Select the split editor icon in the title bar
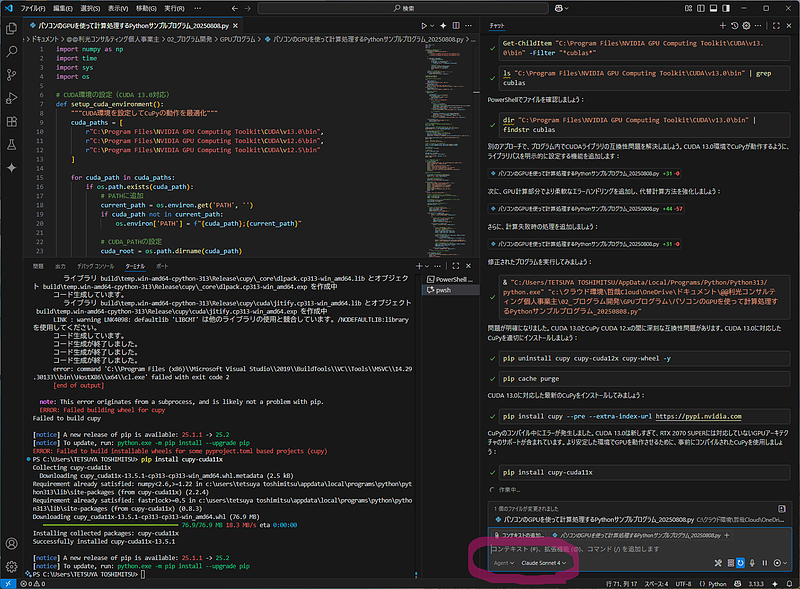 456,26
